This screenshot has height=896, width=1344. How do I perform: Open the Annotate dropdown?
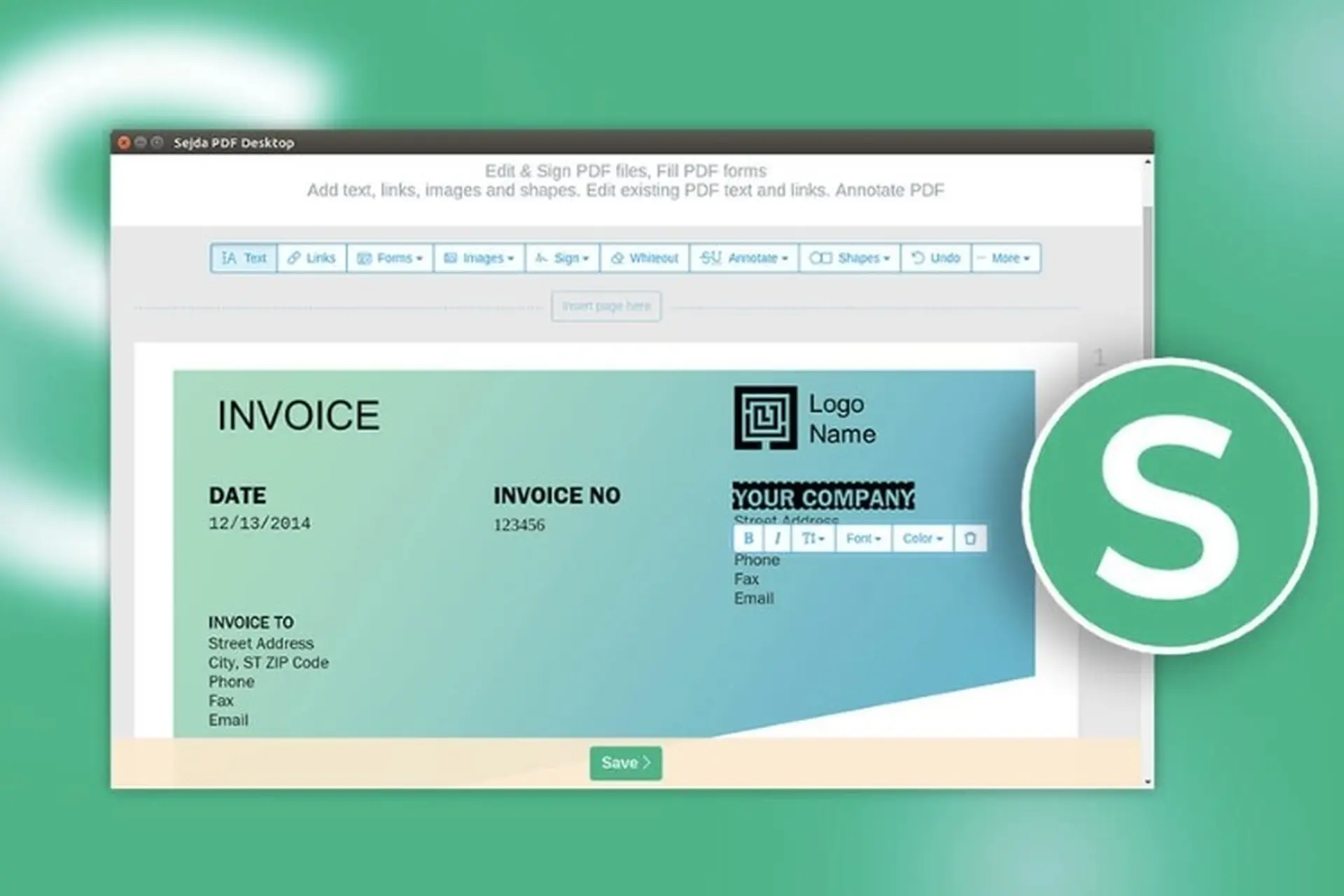pyautogui.click(x=744, y=258)
